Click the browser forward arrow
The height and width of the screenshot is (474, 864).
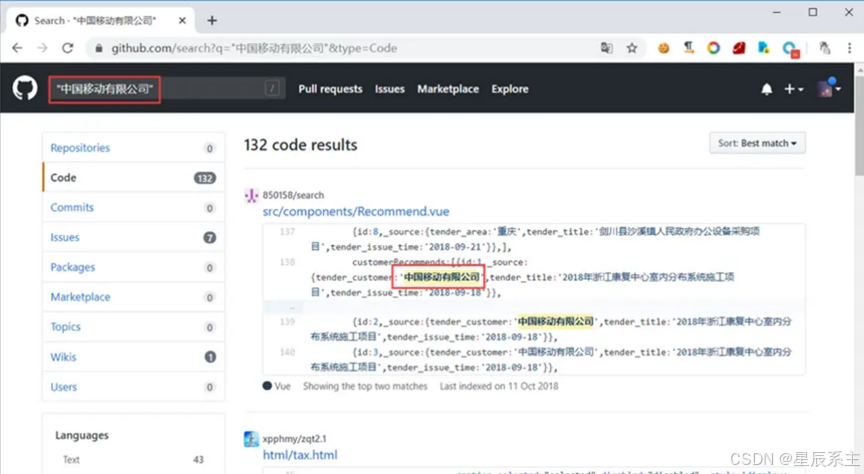point(42,48)
